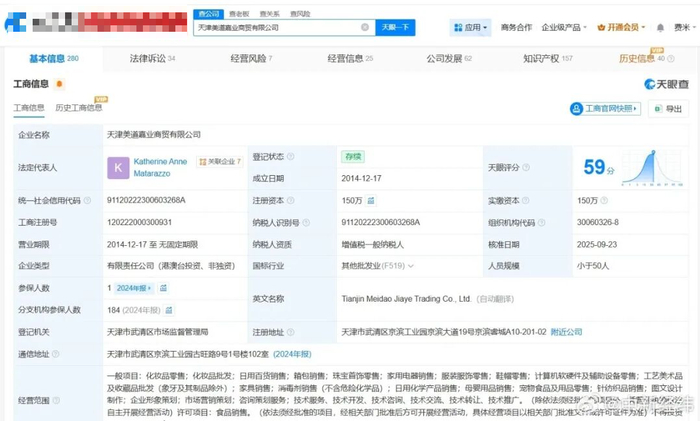
Task: Click the 天眼一下 search button
Action: coord(395,27)
